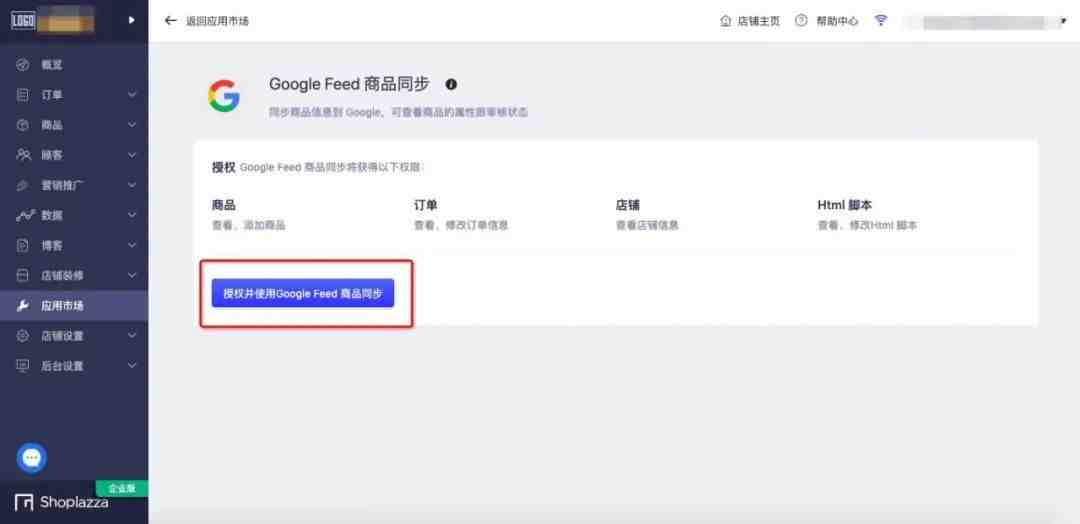The height and width of the screenshot is (524, 1080).
Task: Click the 订单 permission heading in authorization card
Action: pyautogui.click(x=426, y=205)
